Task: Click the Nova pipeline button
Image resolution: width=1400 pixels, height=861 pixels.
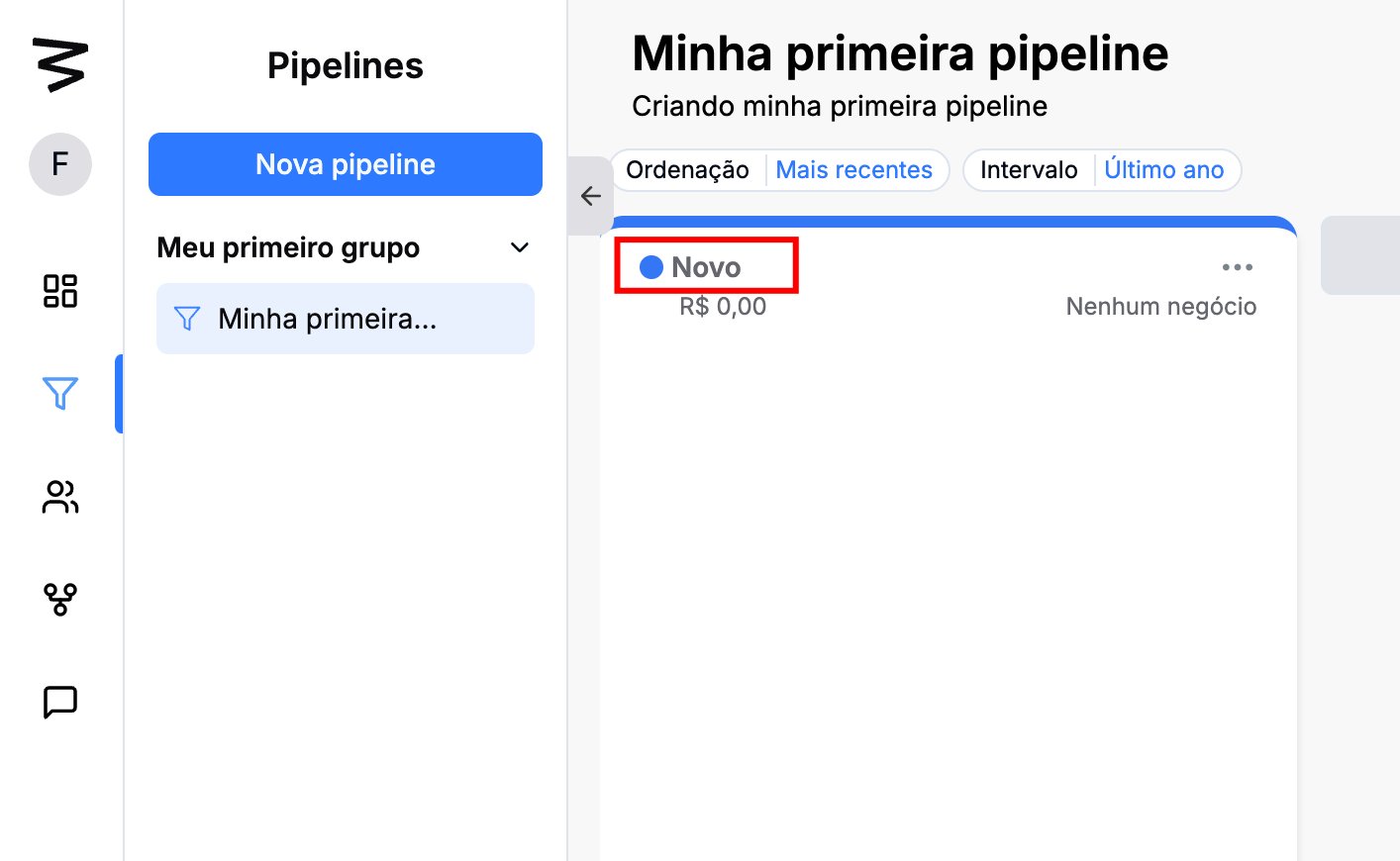Action: coord(345,164)
